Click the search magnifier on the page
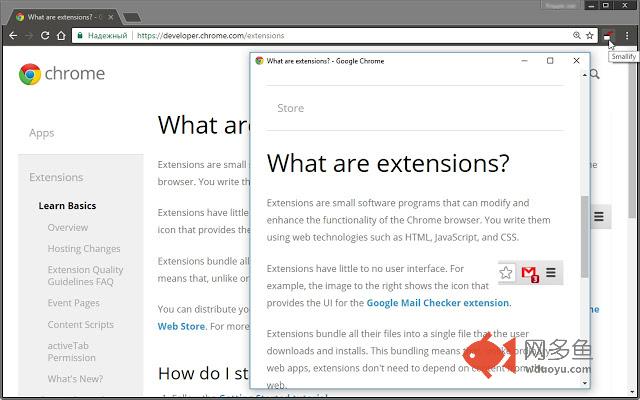This screenshot has width=640, height=400. pyautogui.click(x=595, y=74)
